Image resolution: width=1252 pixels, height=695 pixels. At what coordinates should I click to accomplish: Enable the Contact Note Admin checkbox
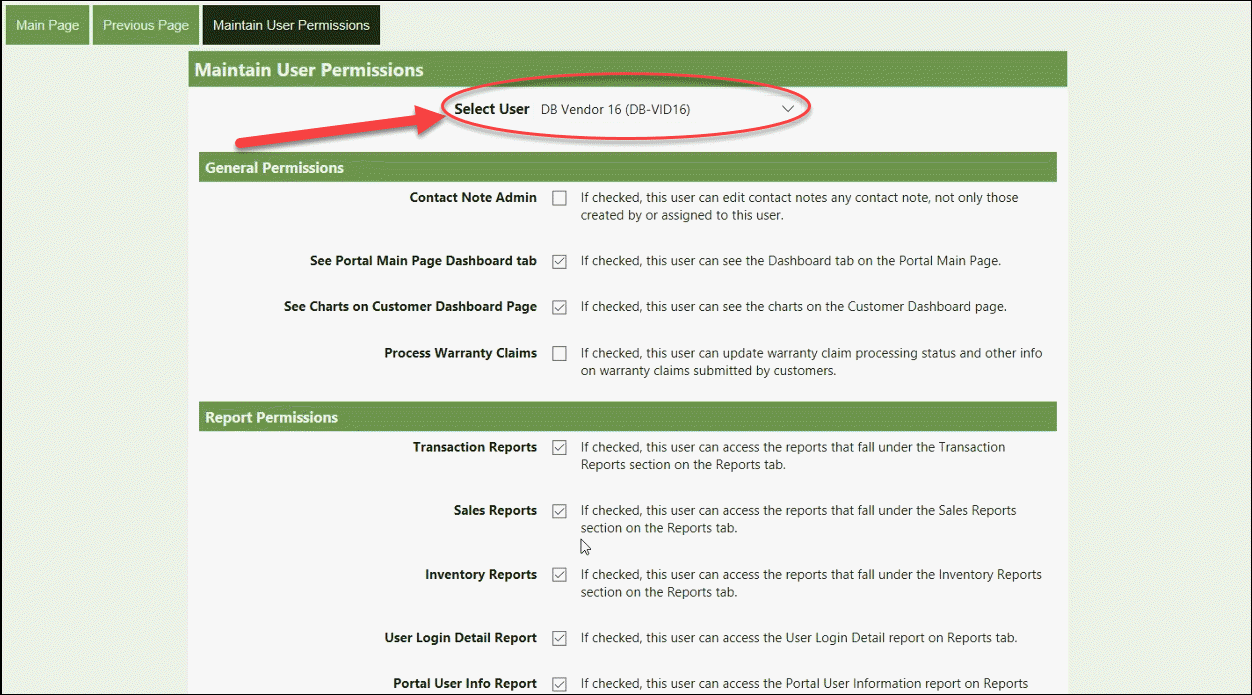(x=559, y=198)
